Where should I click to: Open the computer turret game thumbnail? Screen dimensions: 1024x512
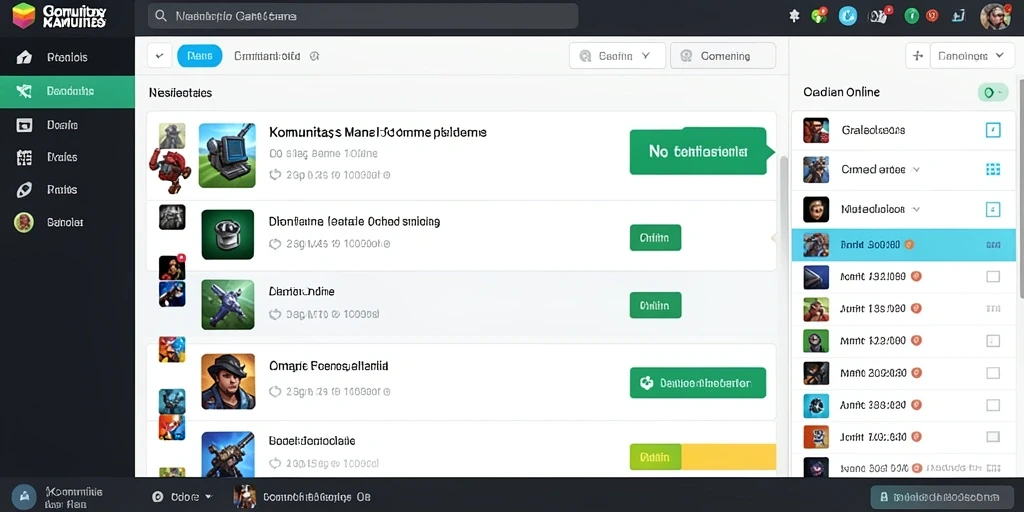(x=227, y=155)
